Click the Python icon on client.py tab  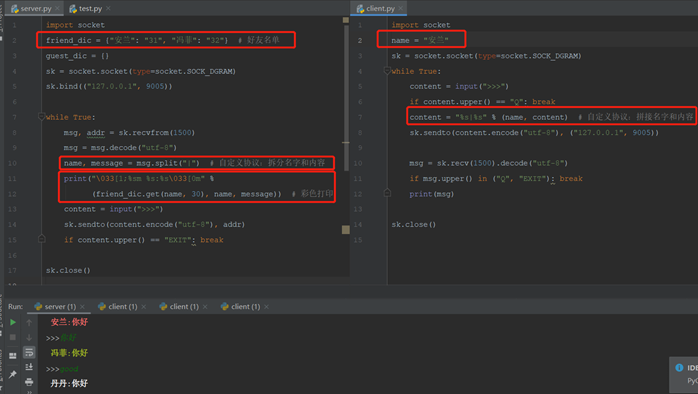coord(361,8)
